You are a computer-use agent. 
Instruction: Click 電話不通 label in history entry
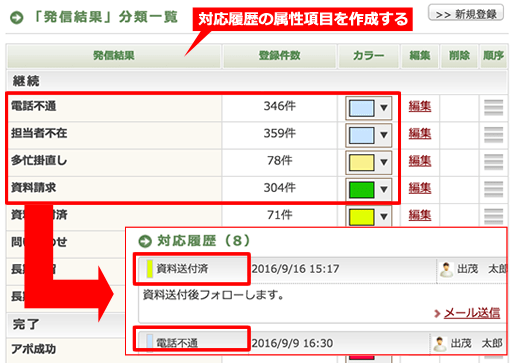pyautogui.click(x=177, y=343)
